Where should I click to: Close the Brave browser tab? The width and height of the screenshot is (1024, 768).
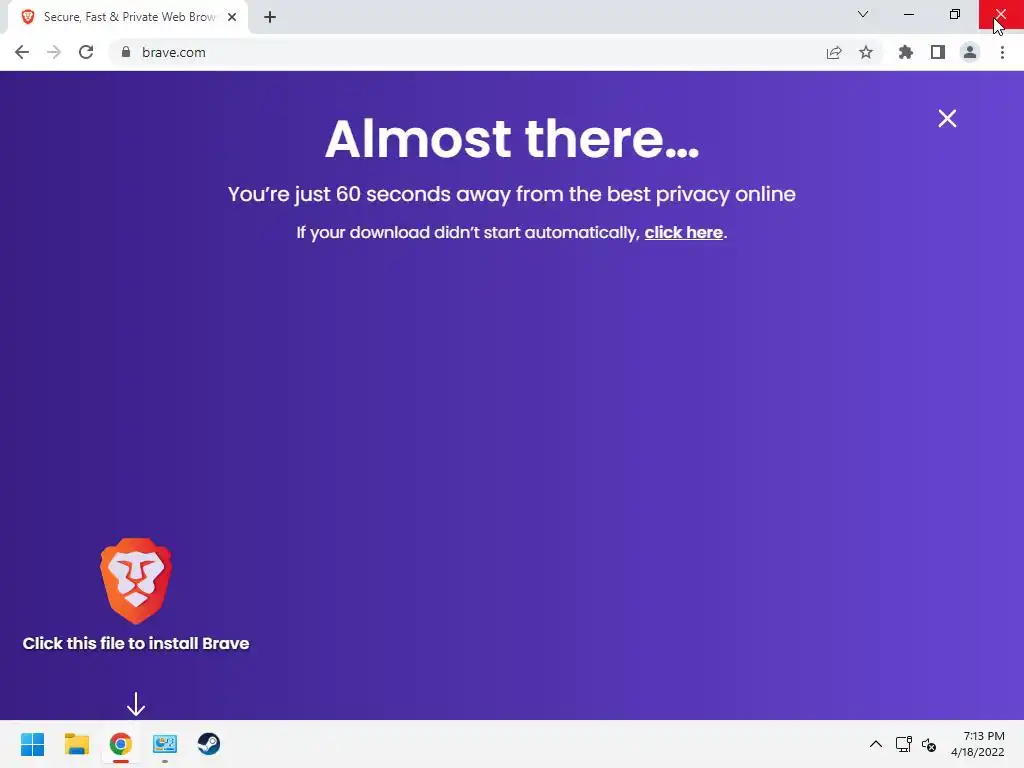tap(232, 17)
